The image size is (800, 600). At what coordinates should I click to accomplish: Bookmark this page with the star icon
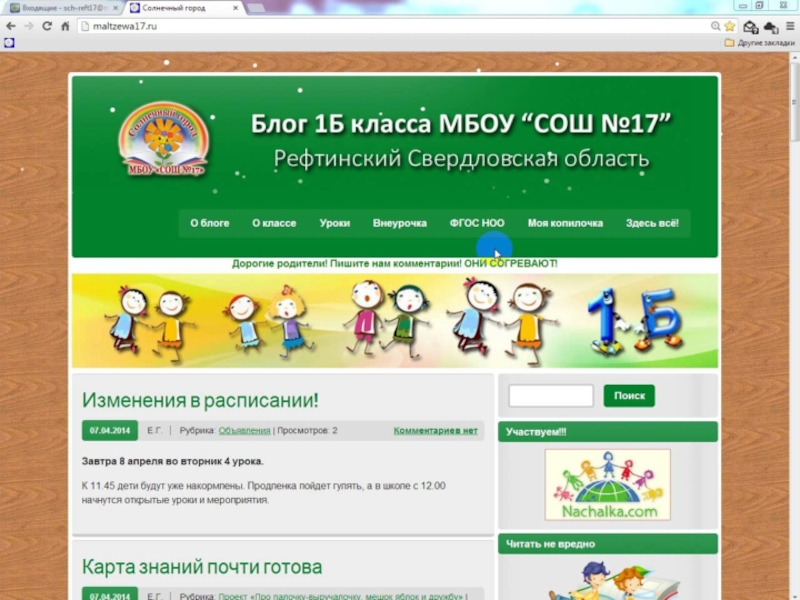pyautogui.click(x=730, y=26)
